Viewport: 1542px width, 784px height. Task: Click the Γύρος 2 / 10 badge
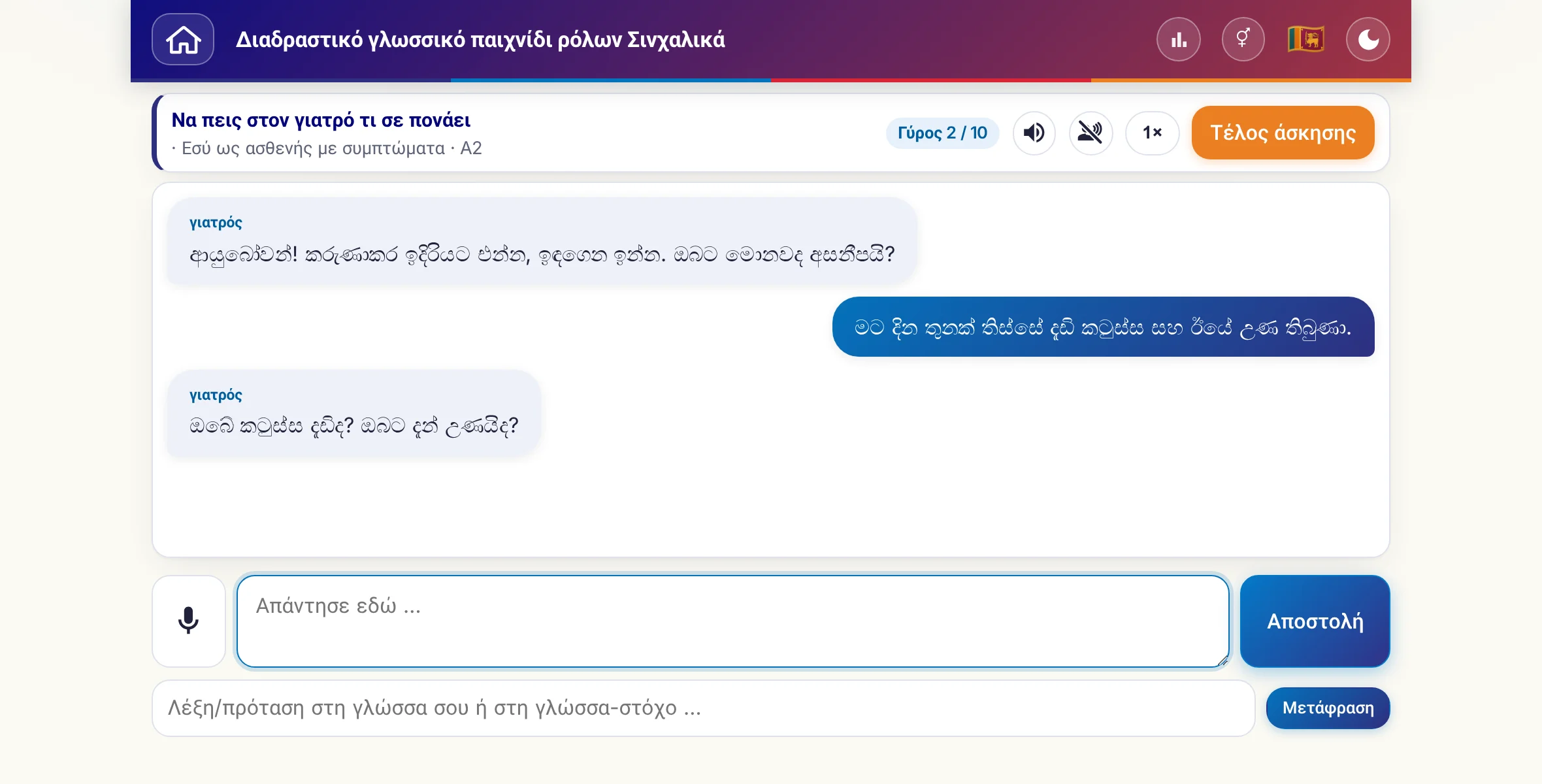click(942, 133)
